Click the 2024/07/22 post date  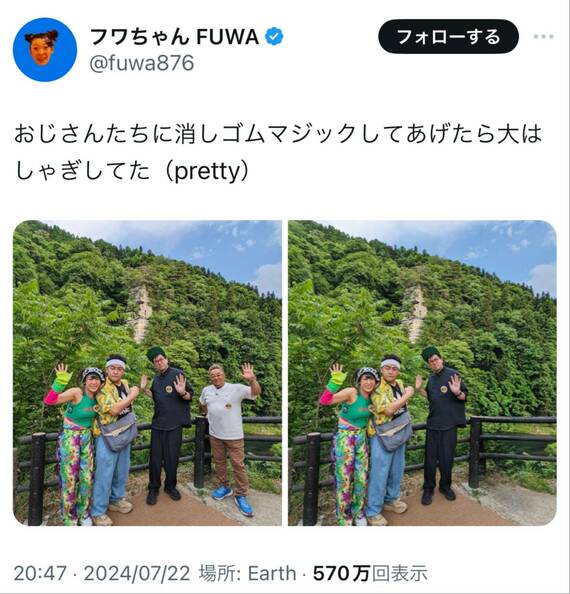tap(137, 573)
